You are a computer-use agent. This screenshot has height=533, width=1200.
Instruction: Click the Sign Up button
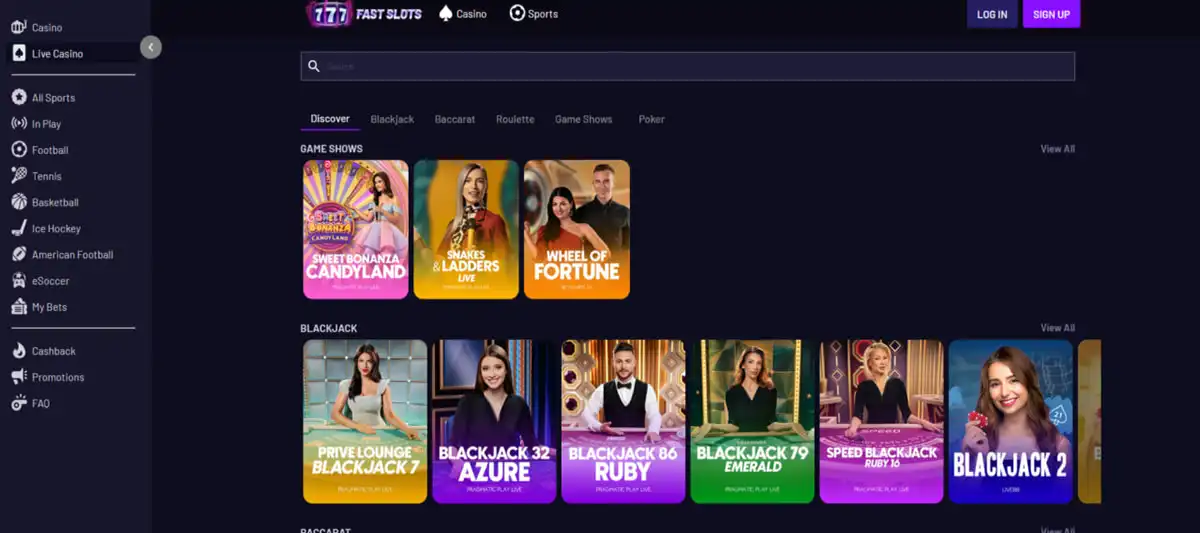pos(1051,14)
